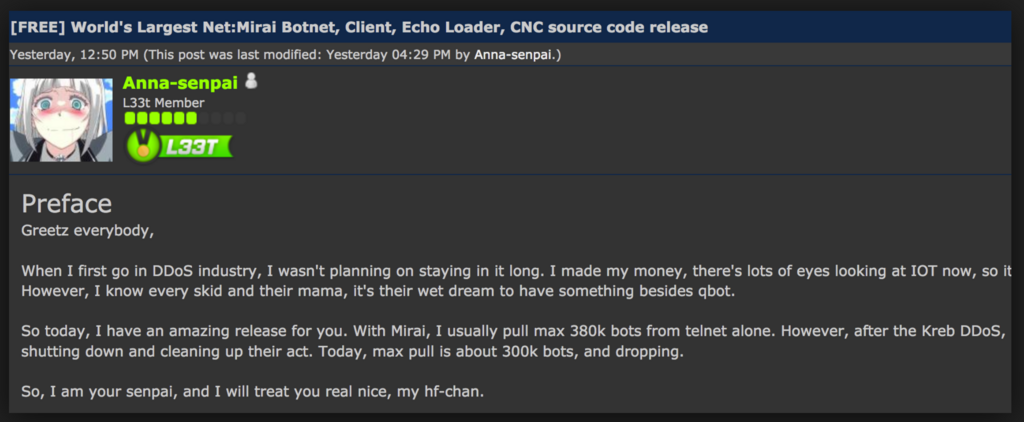Open Anna-senpai link in modified-by line
This screenshot has height=422, width=1024.
(515, 55)
